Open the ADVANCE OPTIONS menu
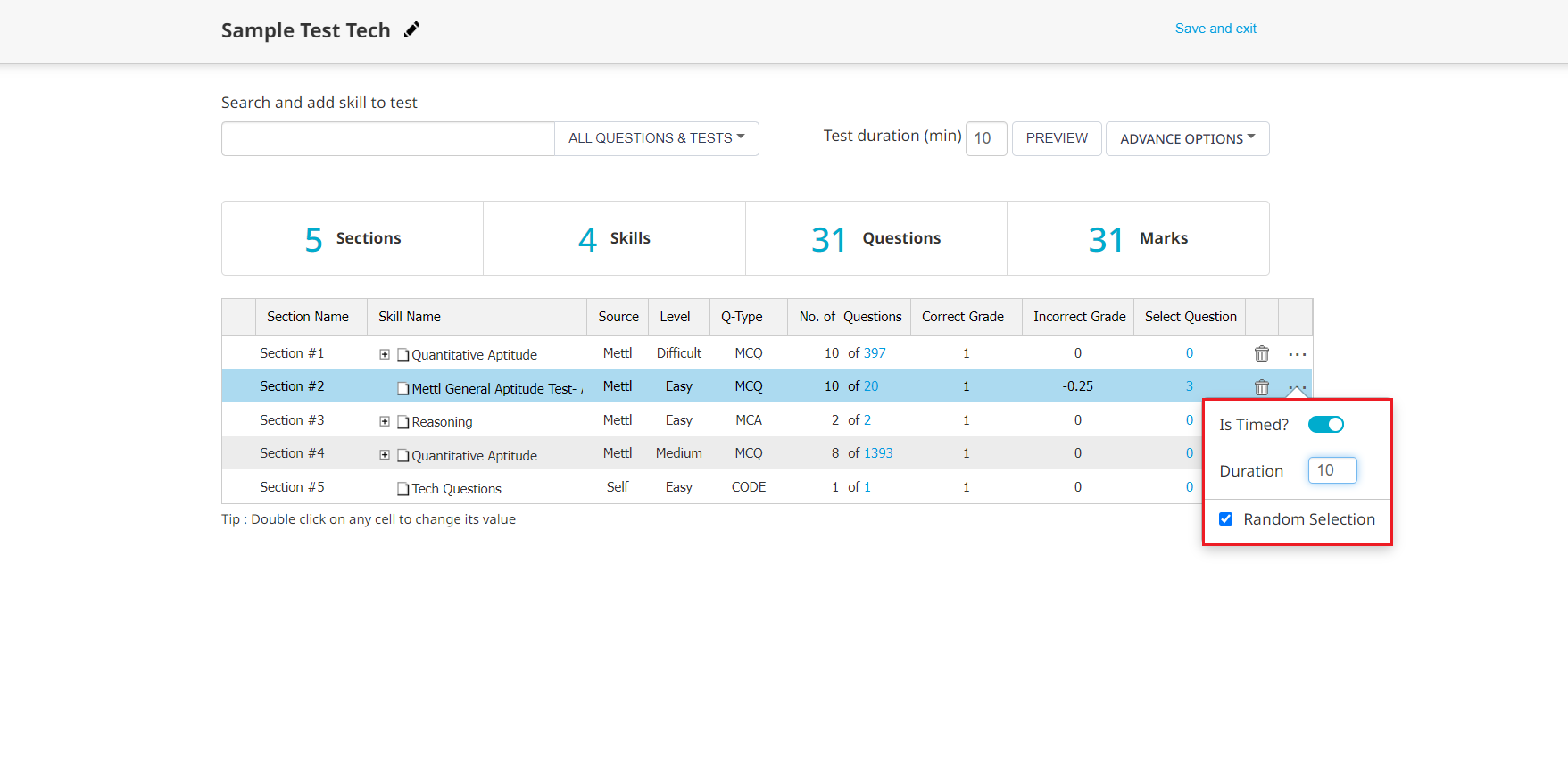This screenshot has width=1568, height=779. [1187, 139]
